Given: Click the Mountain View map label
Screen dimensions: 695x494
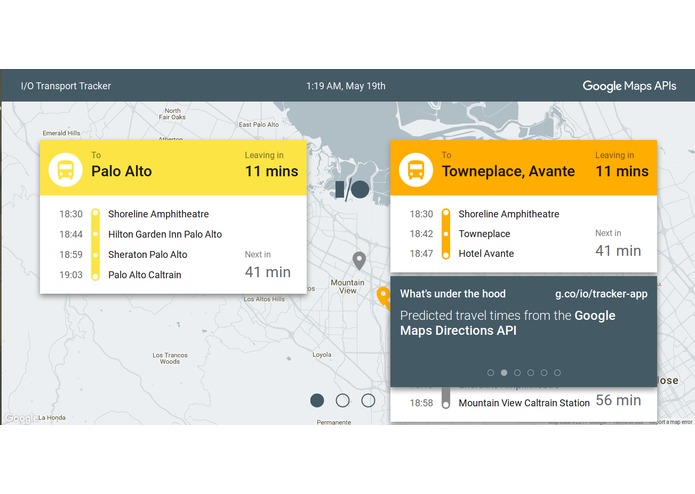Looking at the screenshot, I should tap(348, 287).
